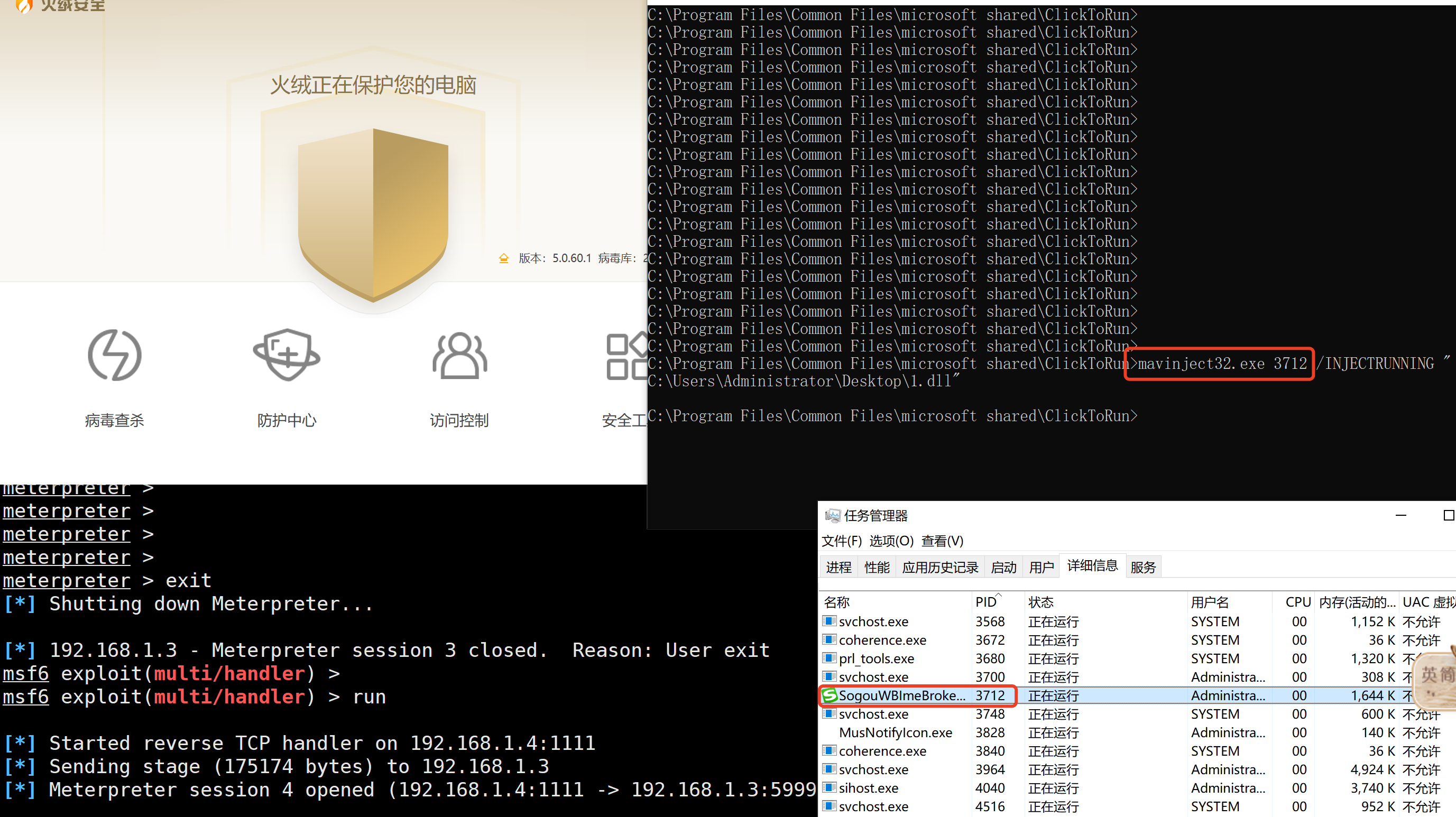The height and width of the screenshot is (817, 1456).
Task: Open the 病毒查杀 virus scan icon
Action: coord(115,355)
